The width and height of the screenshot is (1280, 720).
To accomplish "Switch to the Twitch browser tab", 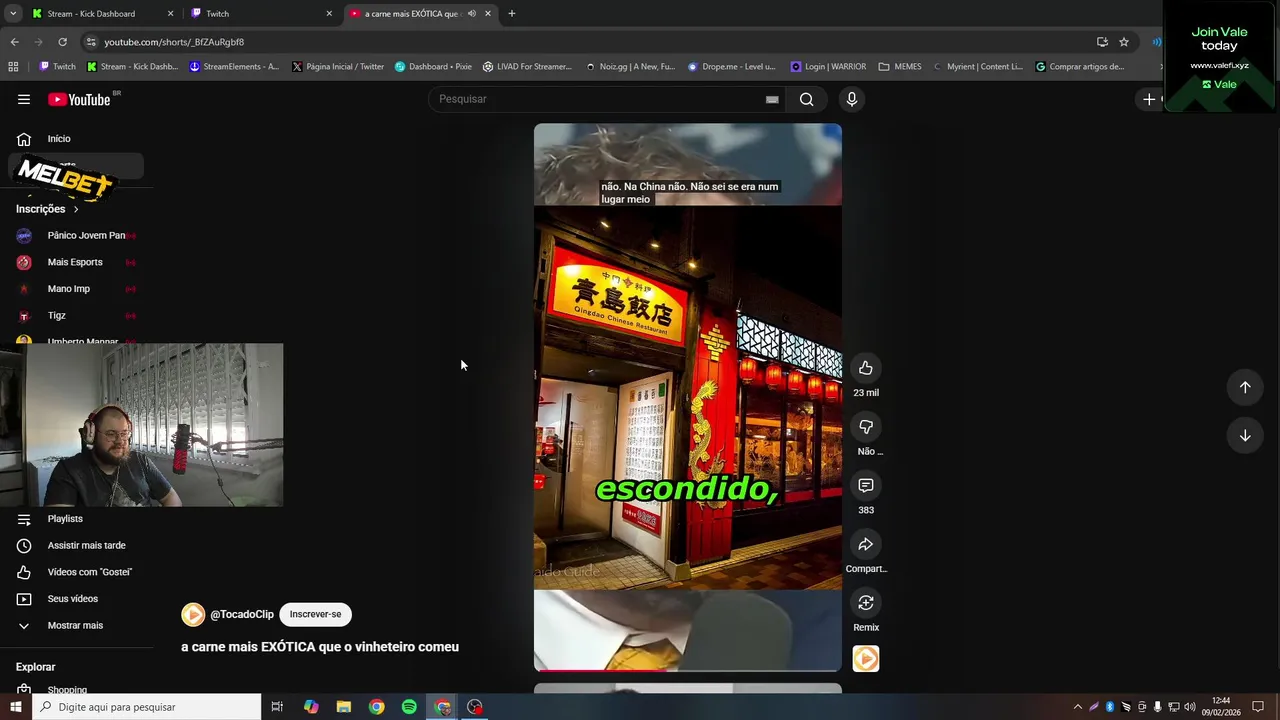I will [260, 14].
